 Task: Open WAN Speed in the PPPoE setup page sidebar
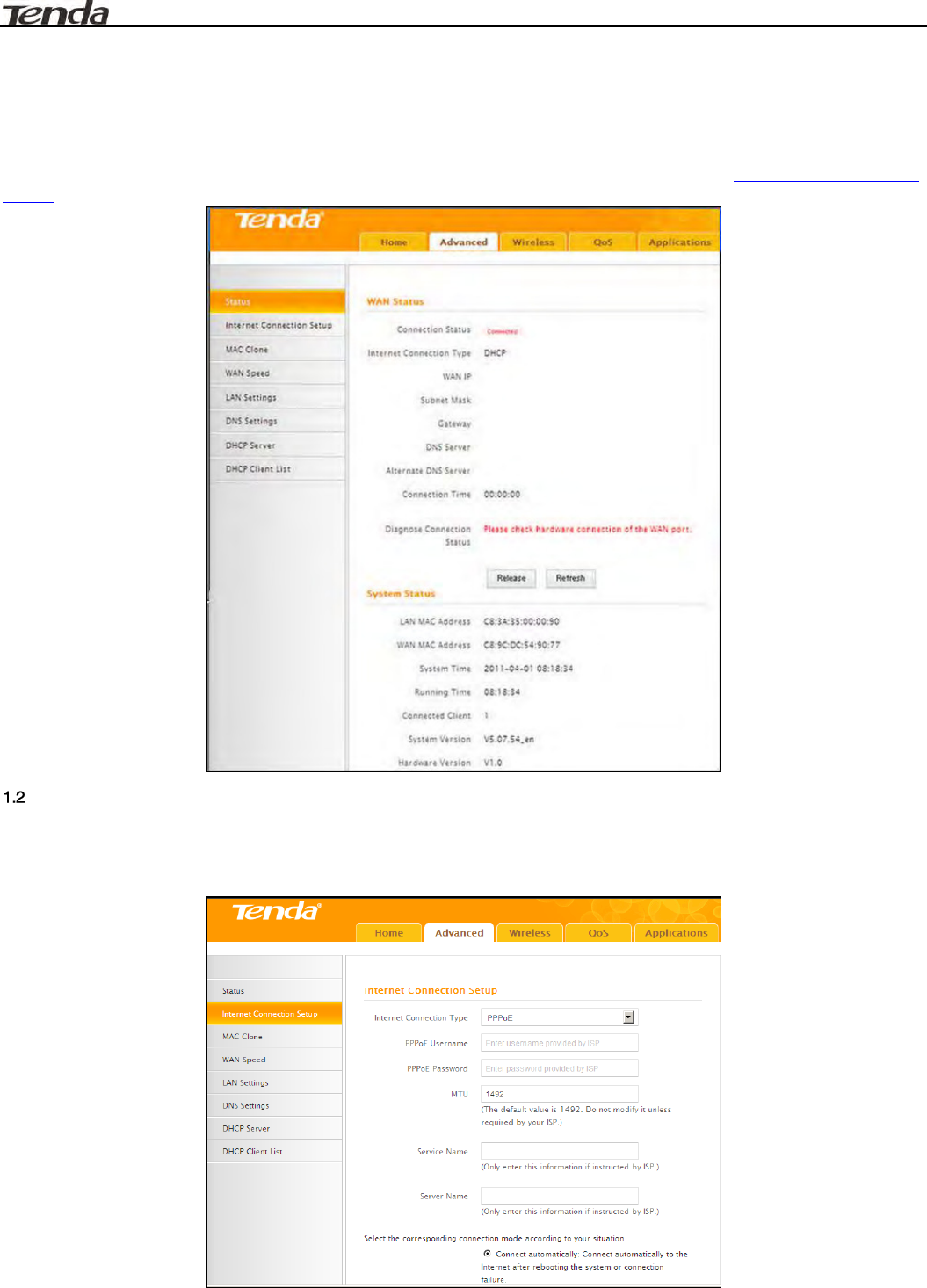[275, 1060]
